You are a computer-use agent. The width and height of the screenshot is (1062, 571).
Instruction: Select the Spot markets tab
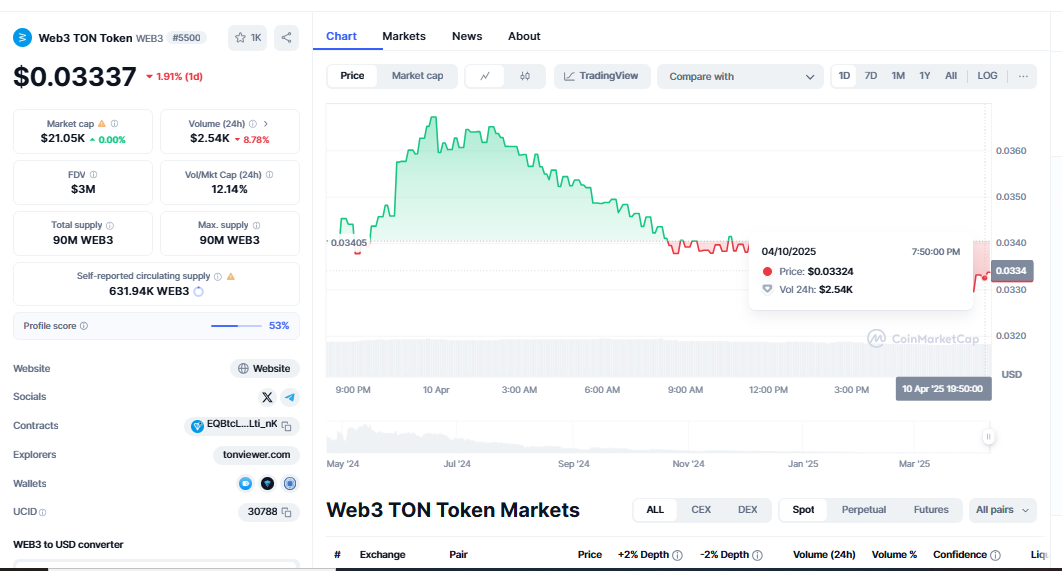click(803, 510)
